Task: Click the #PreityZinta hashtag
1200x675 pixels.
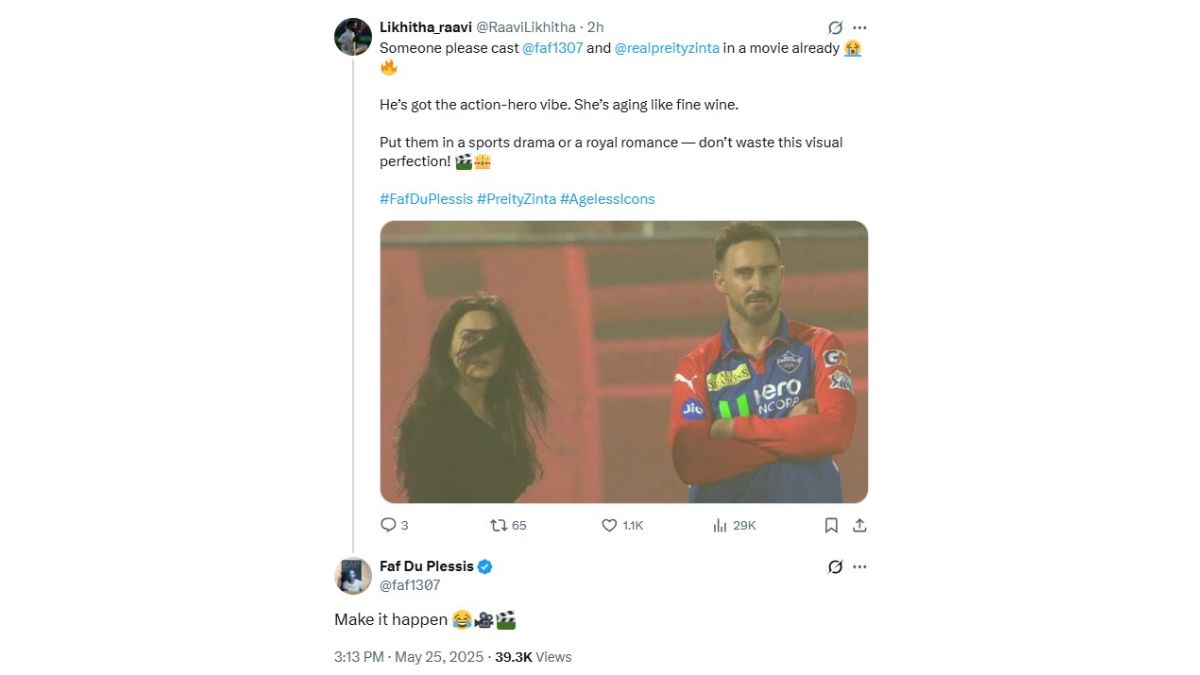Action: (x=516, y=199)
